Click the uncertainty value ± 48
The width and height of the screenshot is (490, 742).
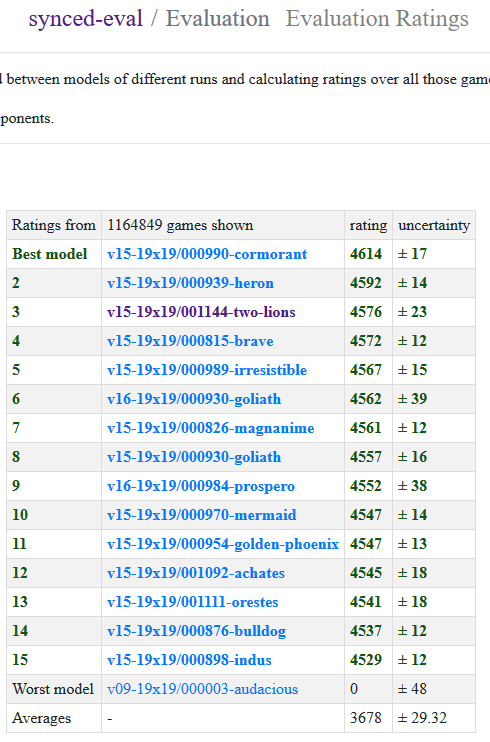(412, 689)
